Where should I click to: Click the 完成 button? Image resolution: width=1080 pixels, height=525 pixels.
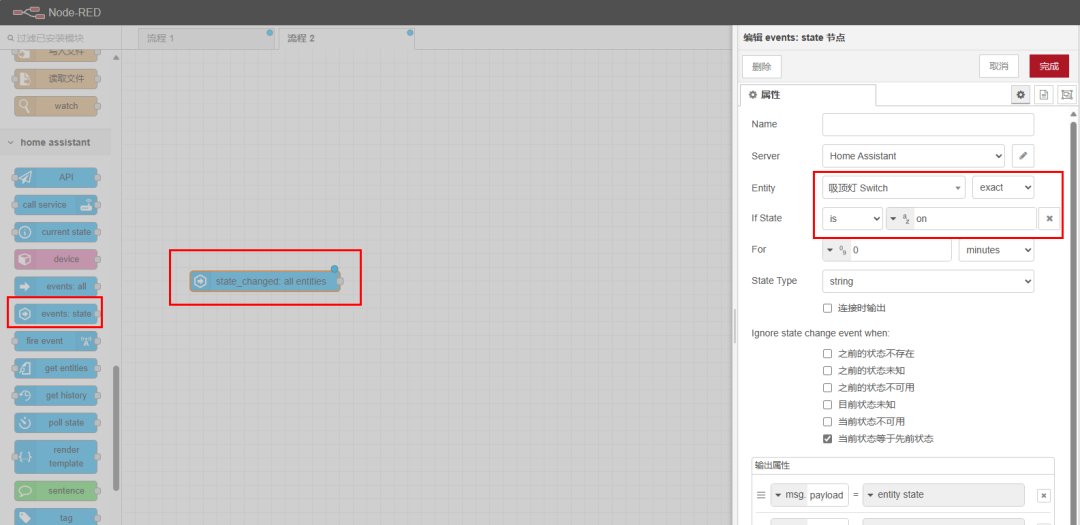click(x=1049, y=66)
